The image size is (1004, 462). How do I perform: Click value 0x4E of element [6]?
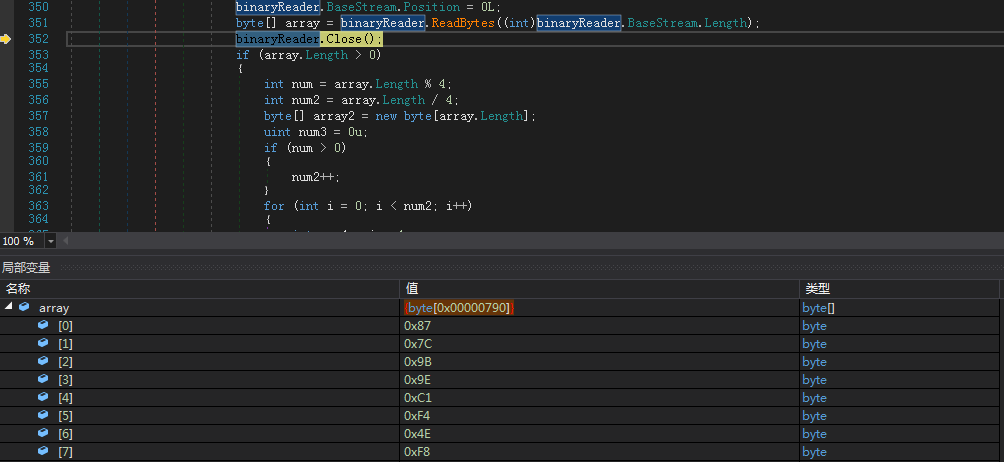[417, 434]
